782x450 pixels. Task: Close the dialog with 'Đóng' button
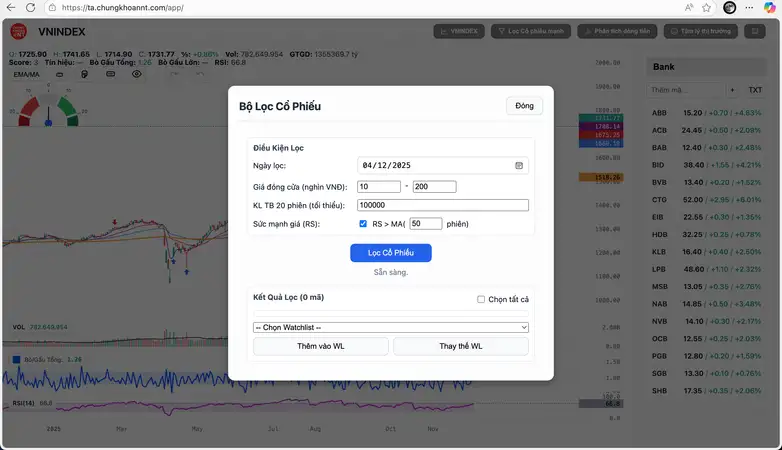[x=524, y=106]
